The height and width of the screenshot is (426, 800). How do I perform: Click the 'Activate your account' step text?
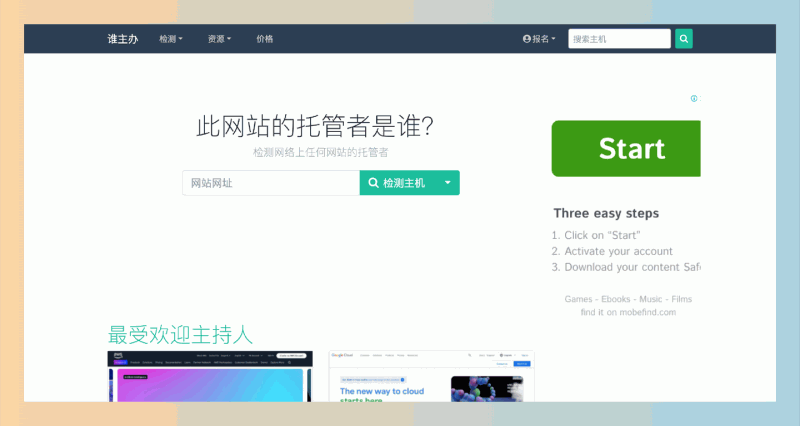pyautogui.click(x=618, y=251)
